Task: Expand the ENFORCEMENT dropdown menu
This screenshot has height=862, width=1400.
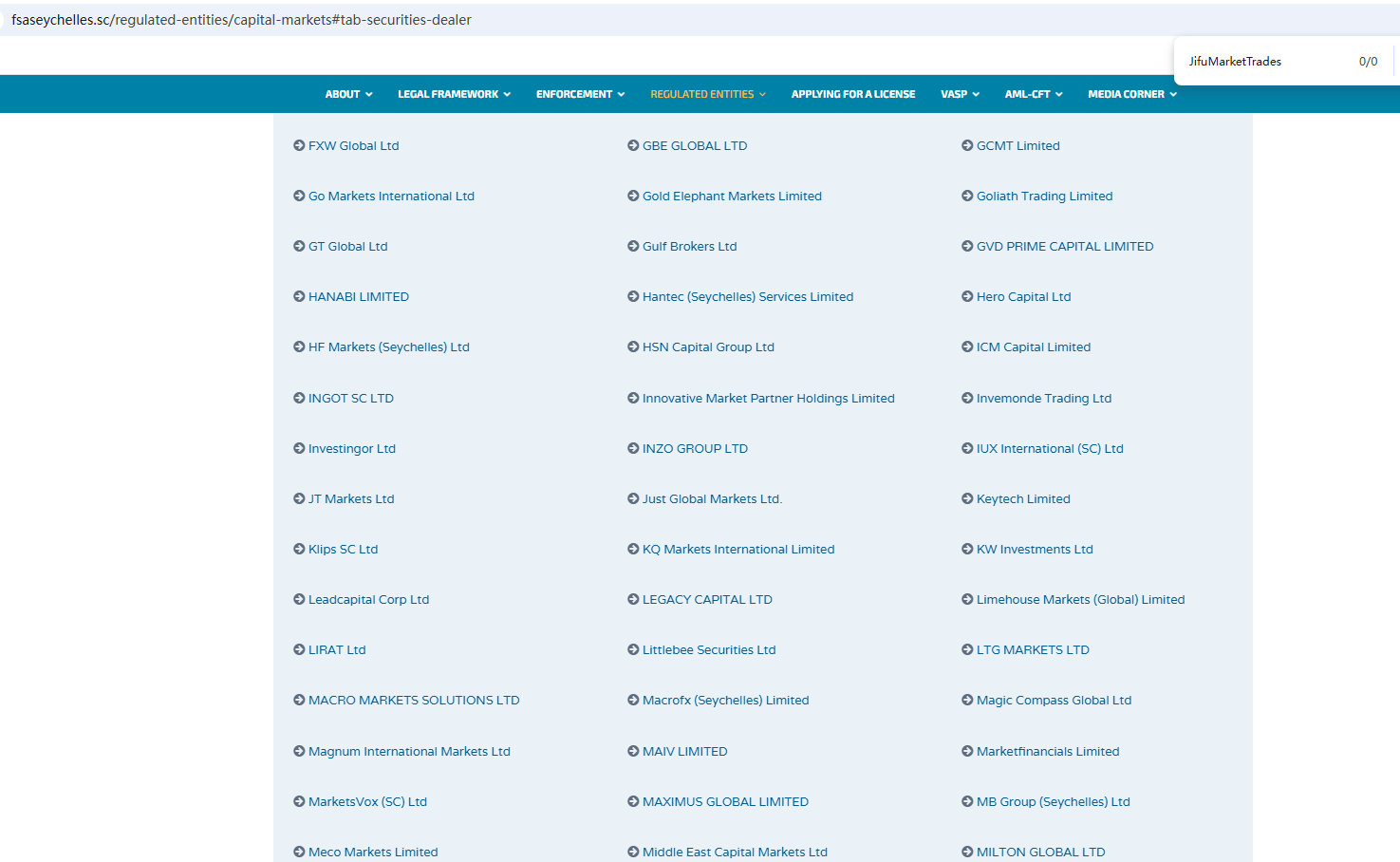Action: (580, 94)
